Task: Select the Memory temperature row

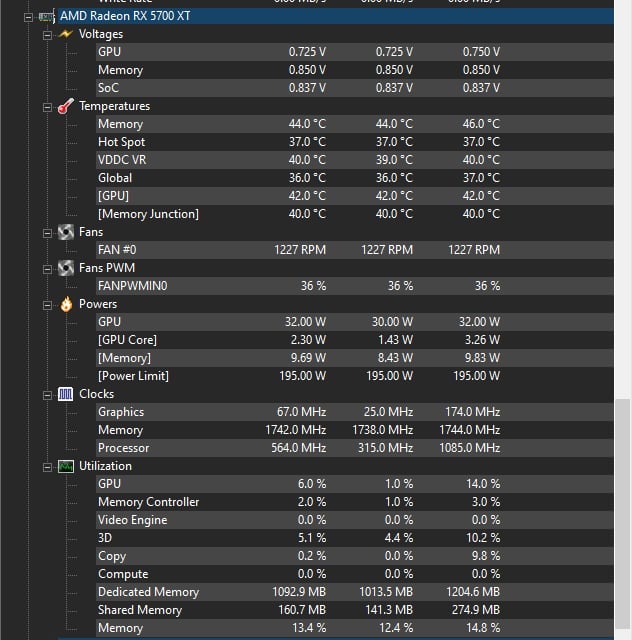Action: (x=354, y=124)
